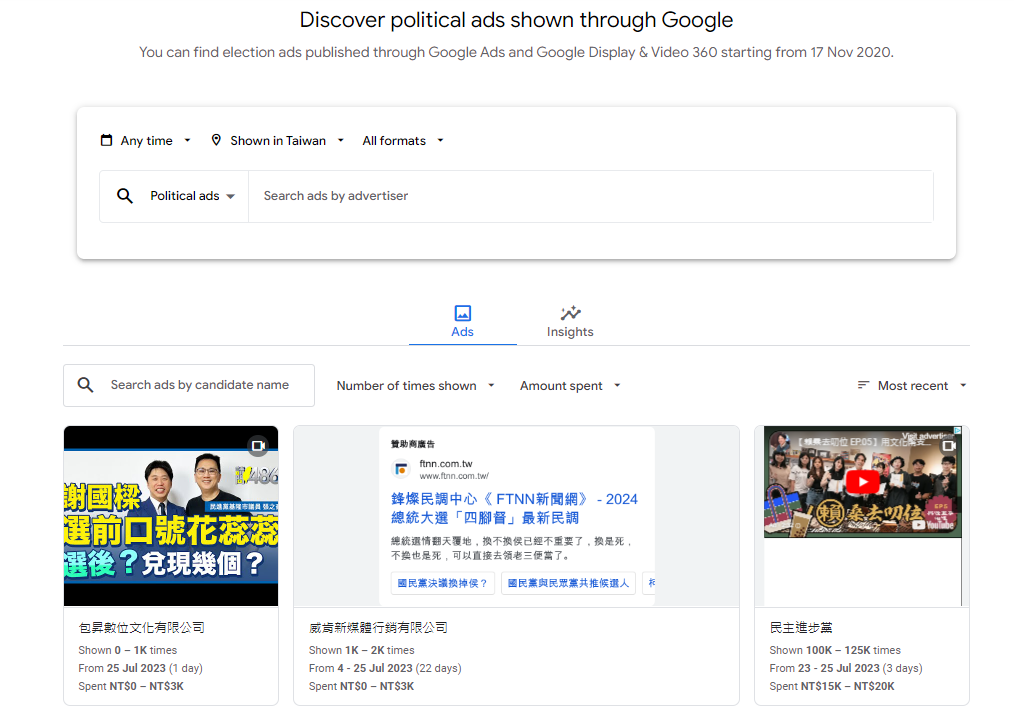Screen dimensions: 1014x710
Task: Click From 4 - 25 Jul 2023 (22 days)
Action: [x=385, y=668]
